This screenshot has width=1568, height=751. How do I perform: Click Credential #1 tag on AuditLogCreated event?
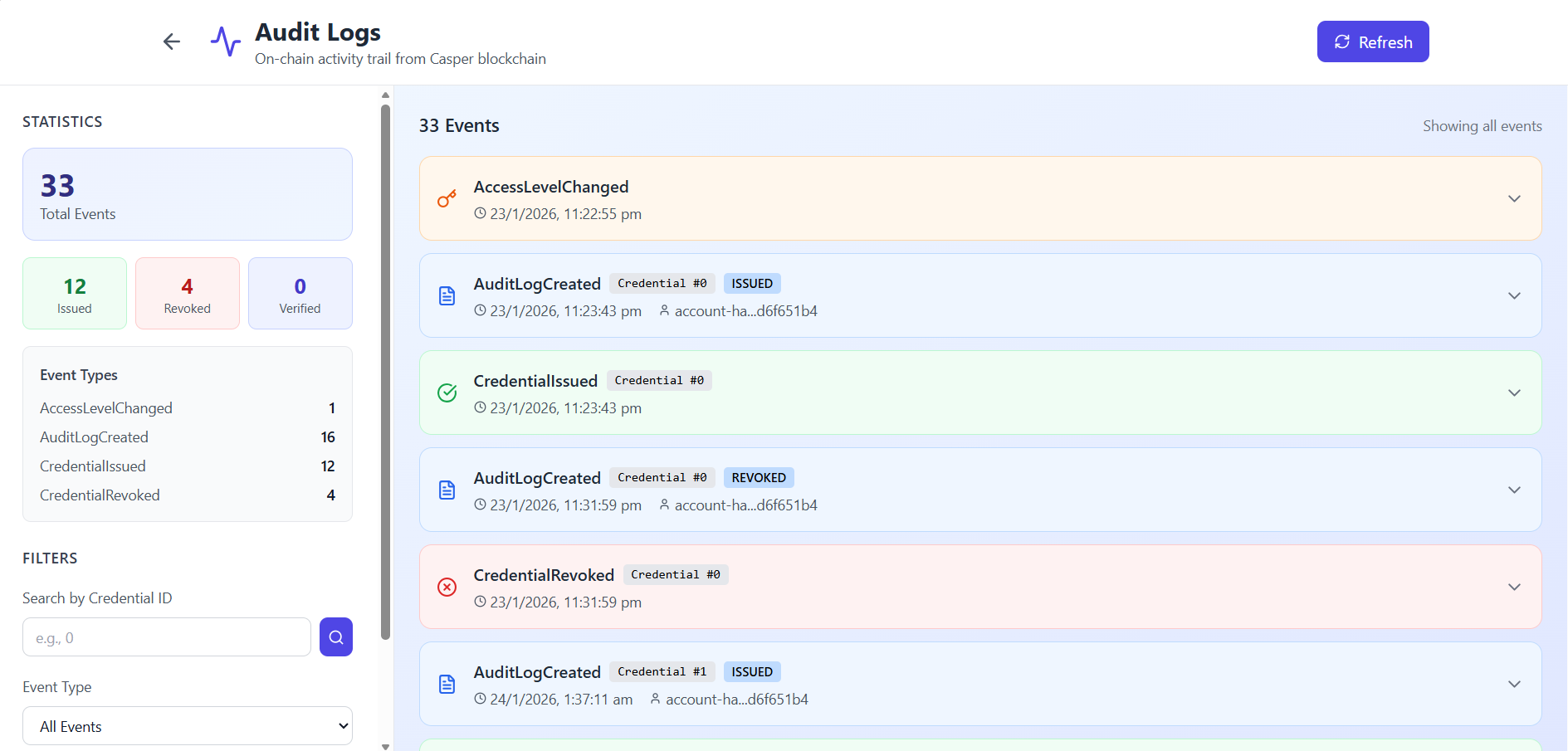coord(662,672)
